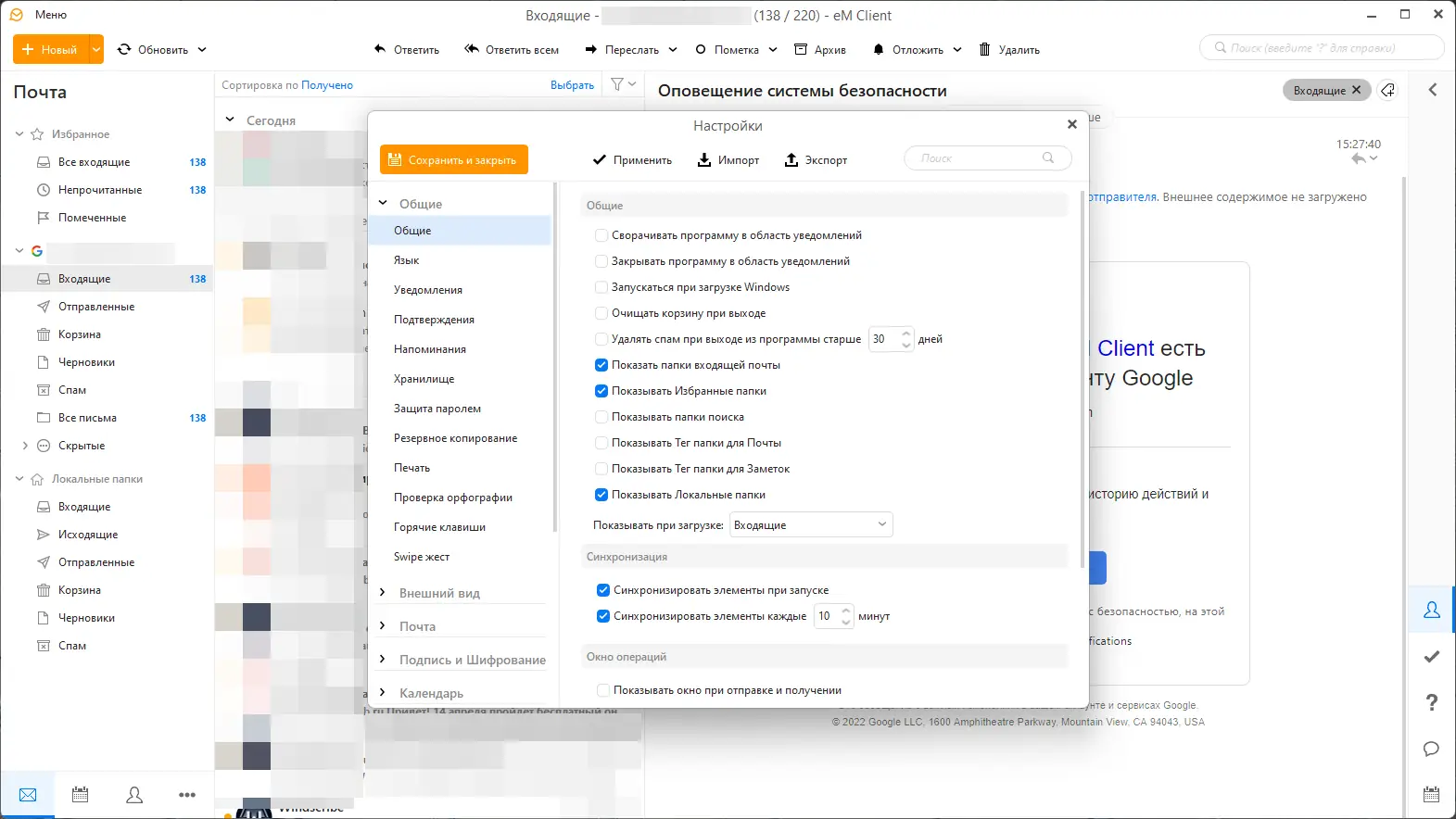Open Меню in title bar
1456x819 pixels.
click(51, 15)
